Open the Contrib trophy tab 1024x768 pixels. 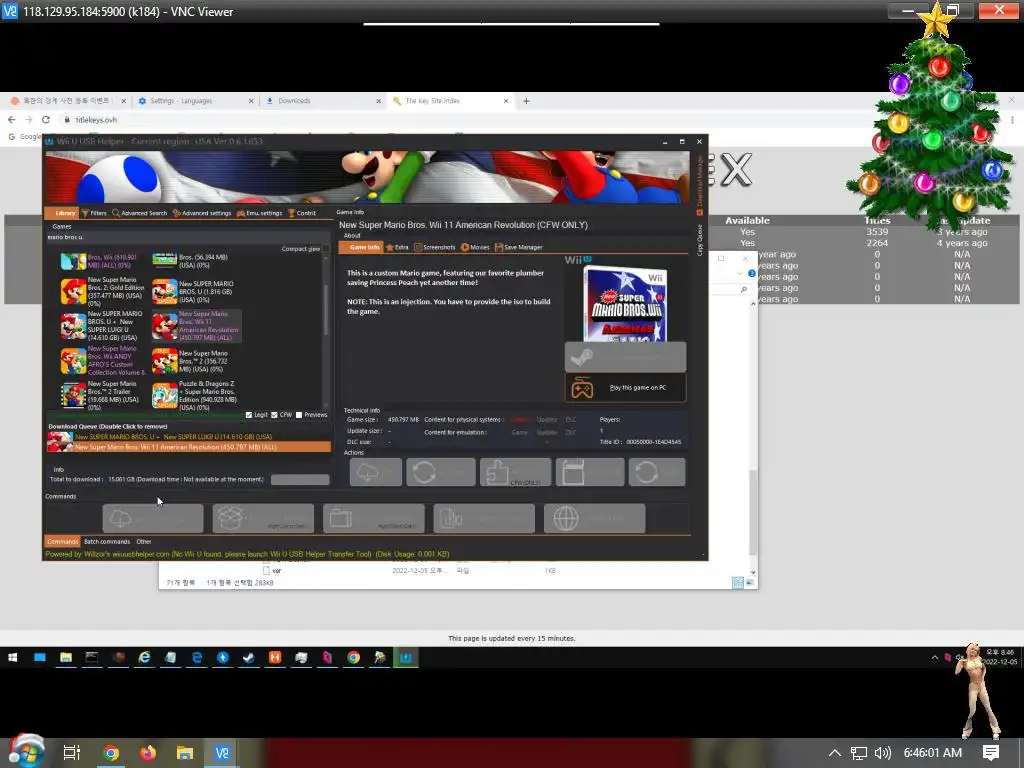302,213
